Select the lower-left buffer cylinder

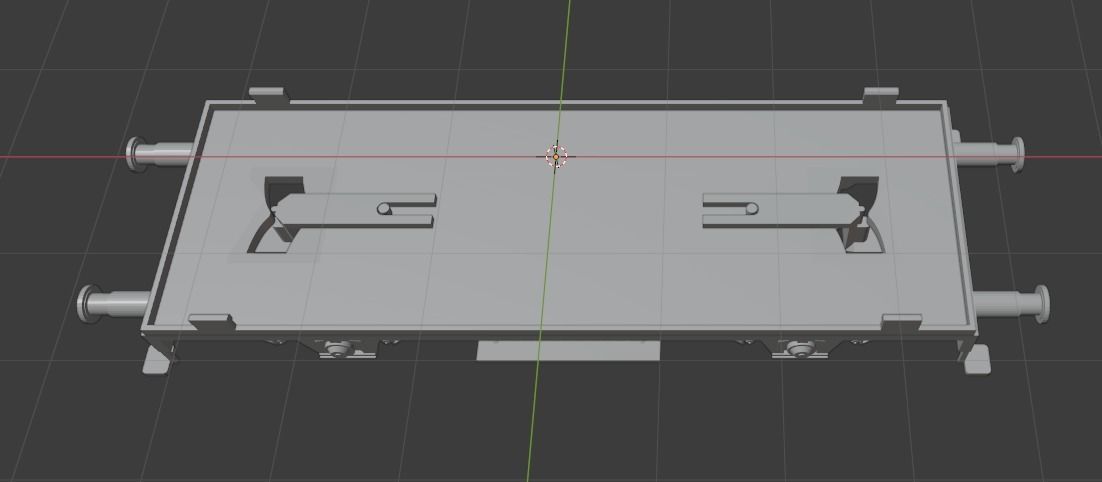(115, 304)
